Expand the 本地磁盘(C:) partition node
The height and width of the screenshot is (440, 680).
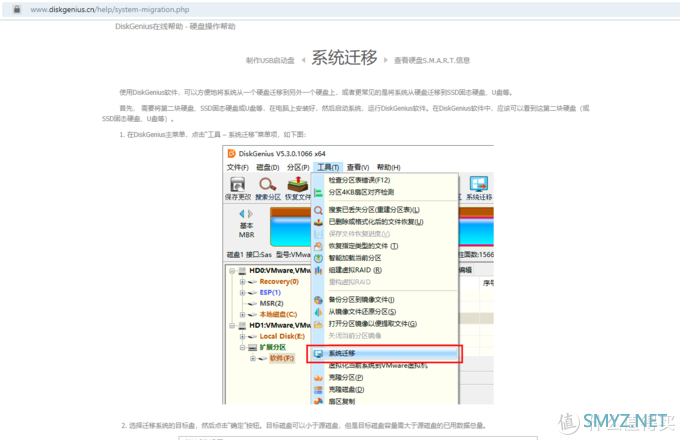[x=242, y=315]
